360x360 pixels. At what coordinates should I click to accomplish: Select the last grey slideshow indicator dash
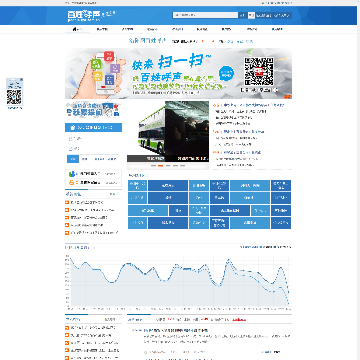pyautogui.click(x=182, y=166)
